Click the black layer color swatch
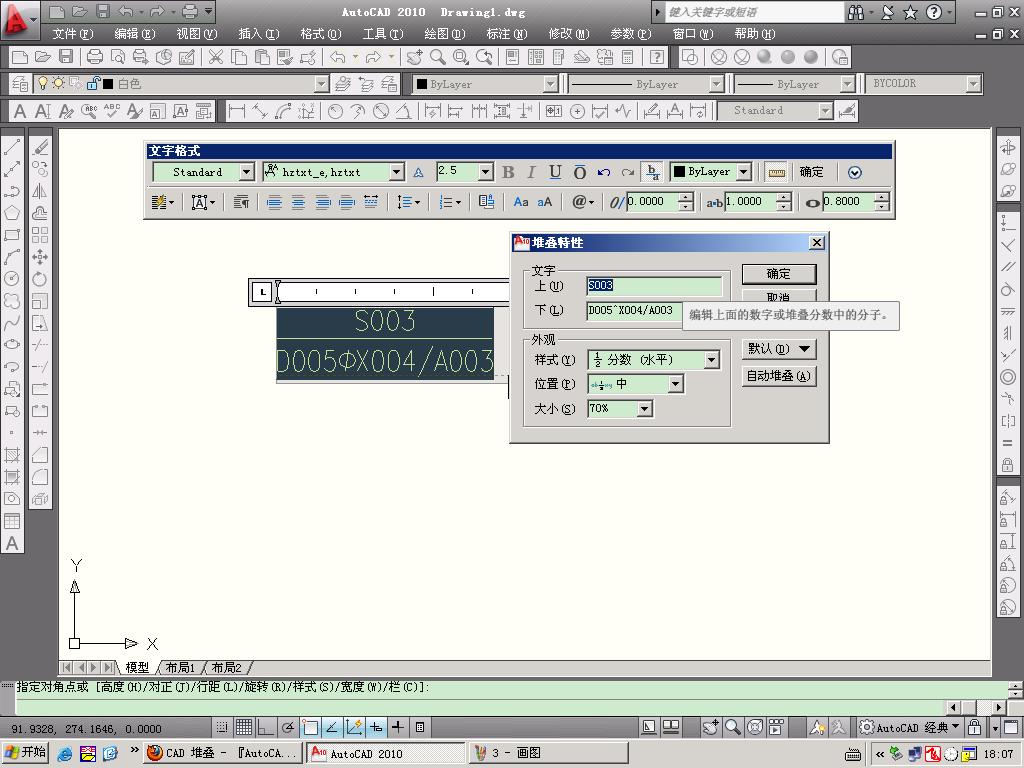Screen dimensions: 1024x768 pyautogui.click(x=108, y=84)
